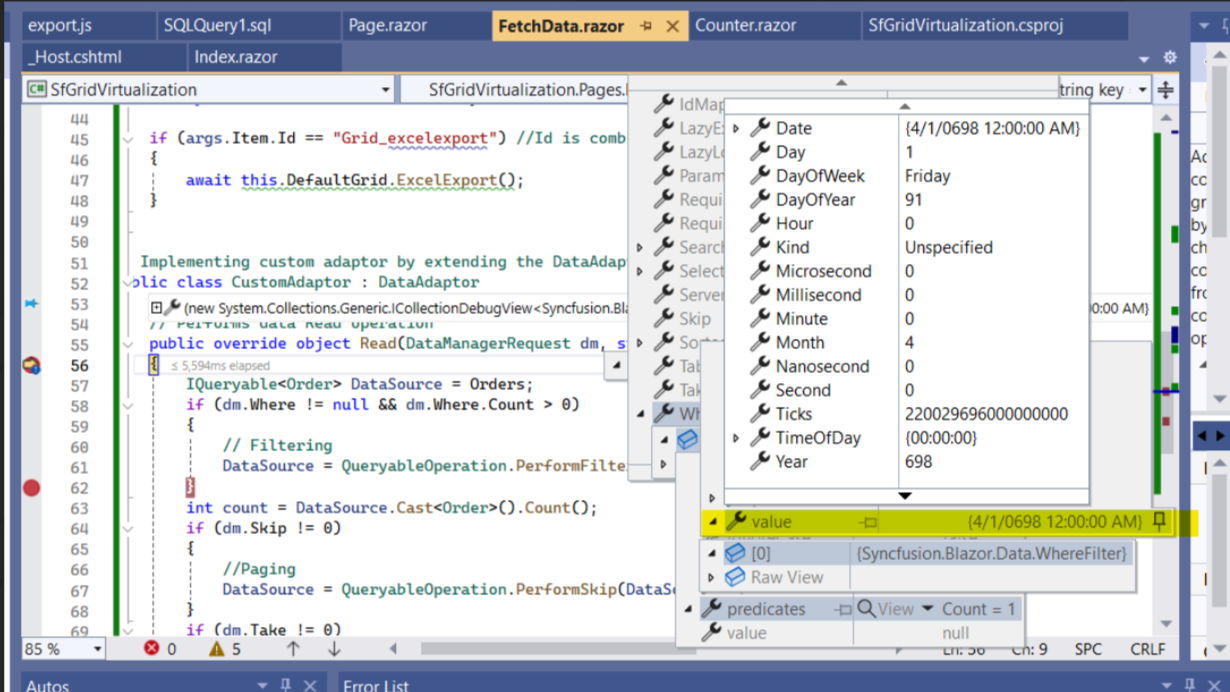Open the predicates View visualizer magnifier
Viewport: 1230px width, 692px height.
[x=867, y=609]
